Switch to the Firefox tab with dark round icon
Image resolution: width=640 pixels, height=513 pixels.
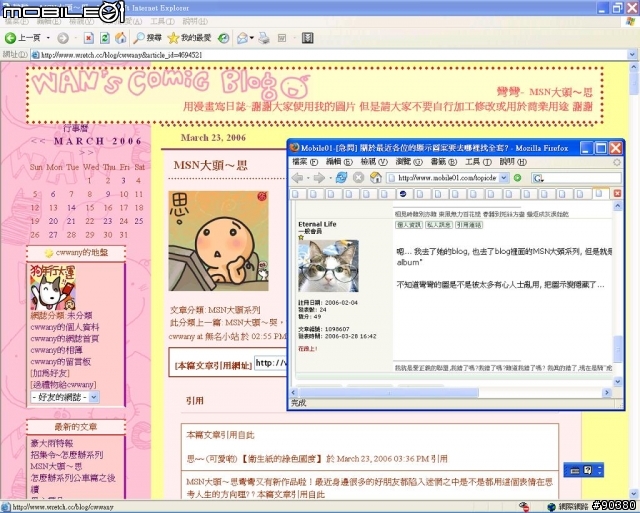click(x=403, y=194)
